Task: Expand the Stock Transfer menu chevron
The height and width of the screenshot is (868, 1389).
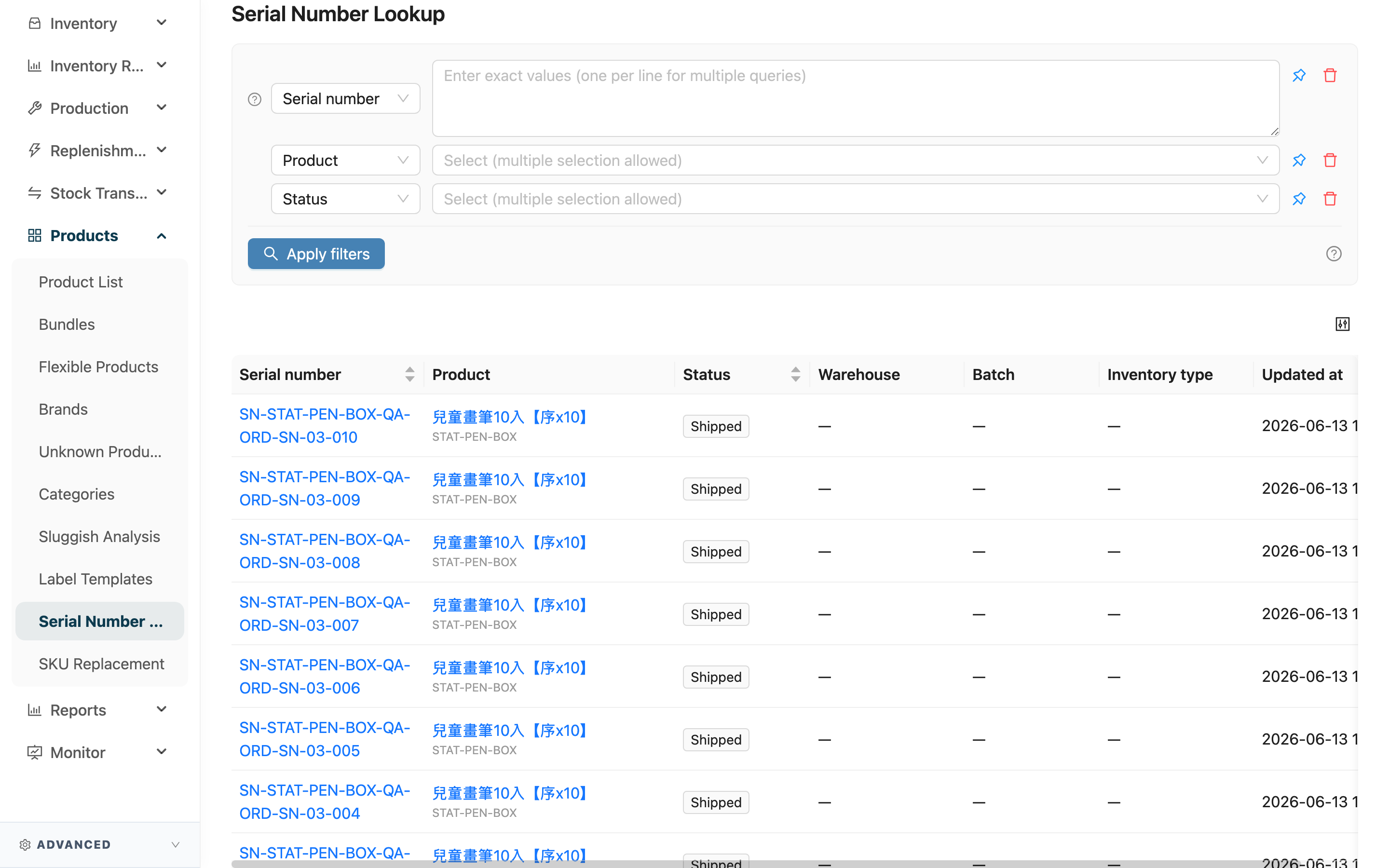Action: tap(162, 192)
